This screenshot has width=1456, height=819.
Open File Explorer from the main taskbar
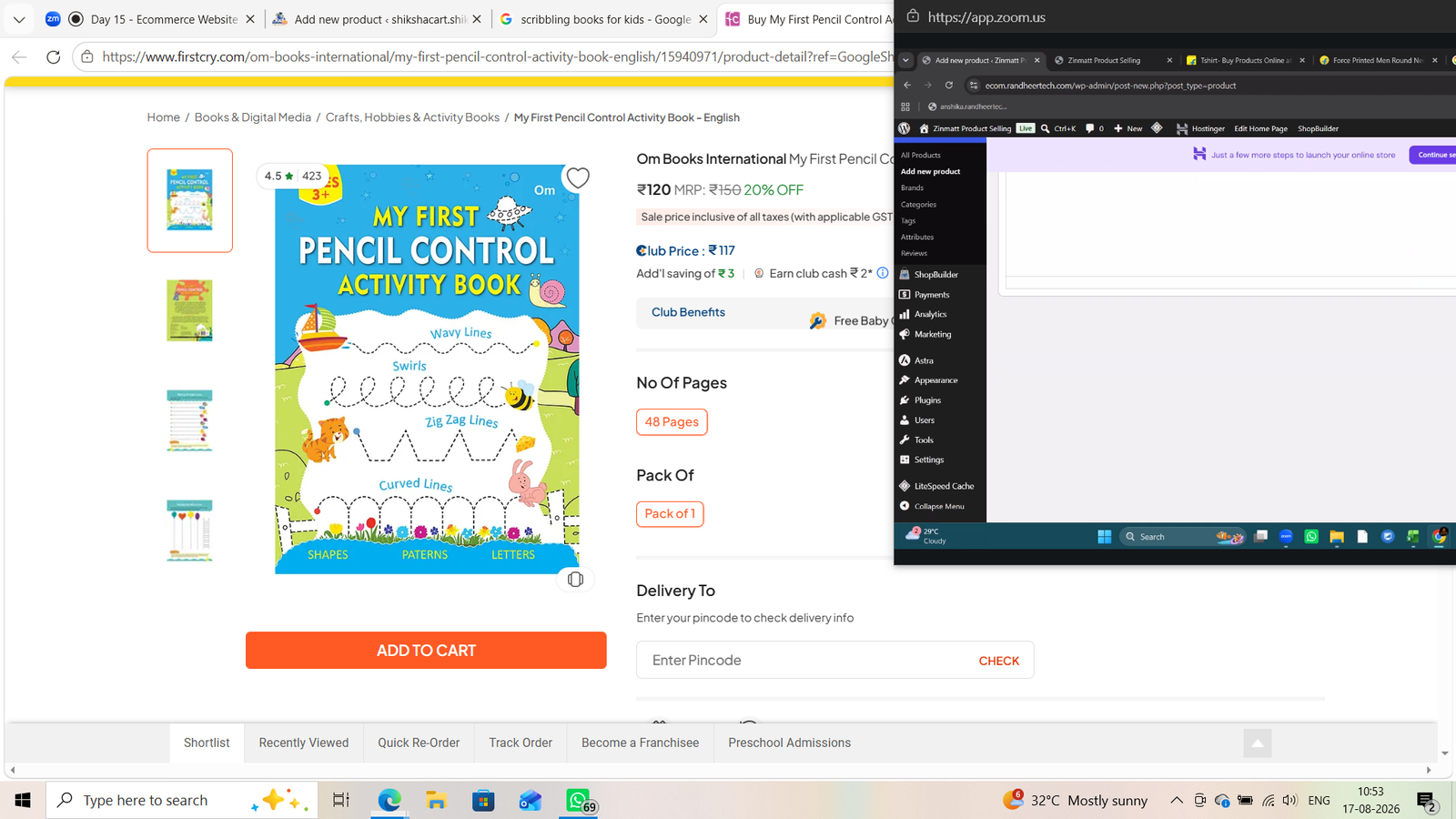[437, 800]
